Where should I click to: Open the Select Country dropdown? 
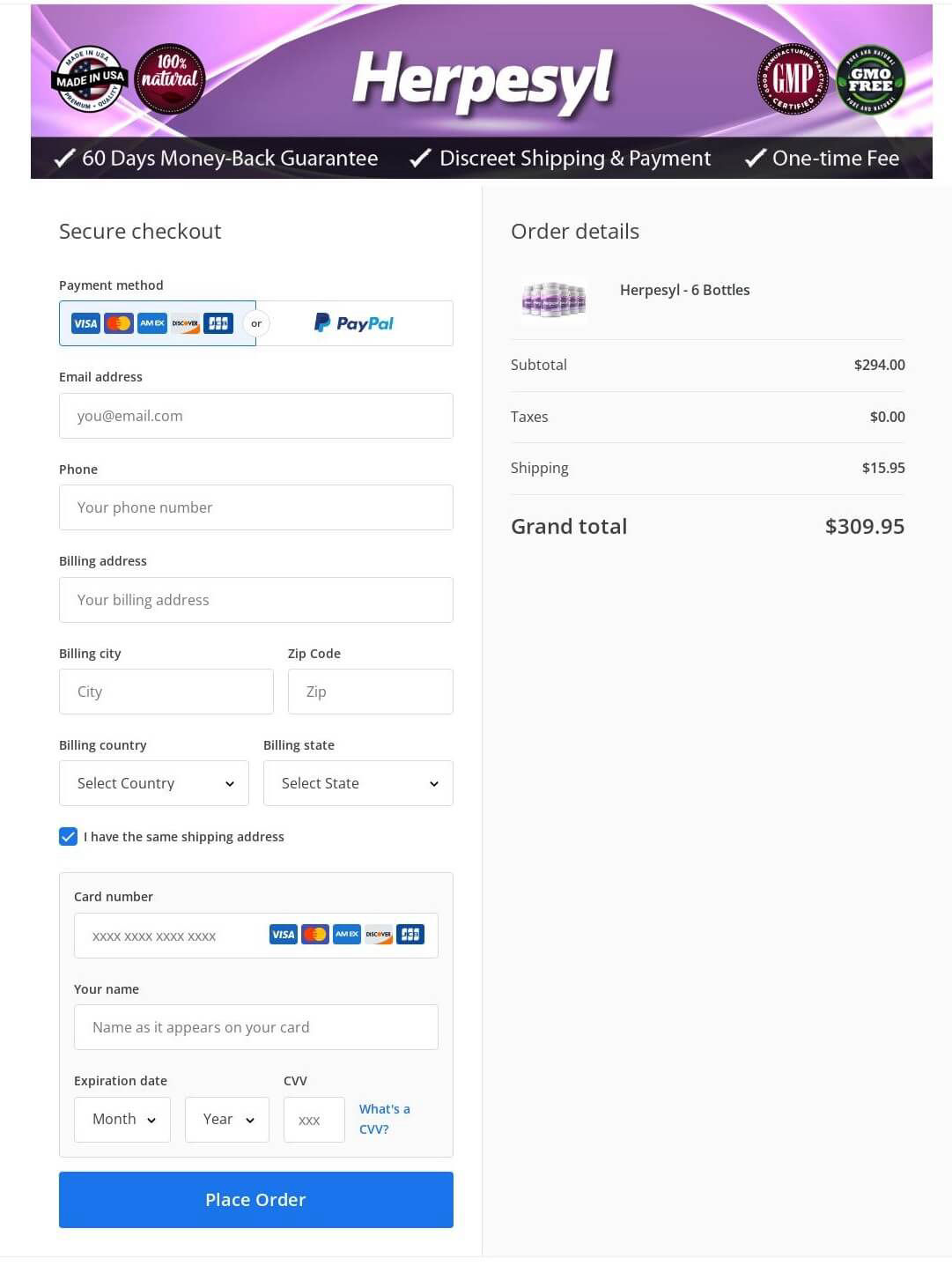click(x=154, y=783)
